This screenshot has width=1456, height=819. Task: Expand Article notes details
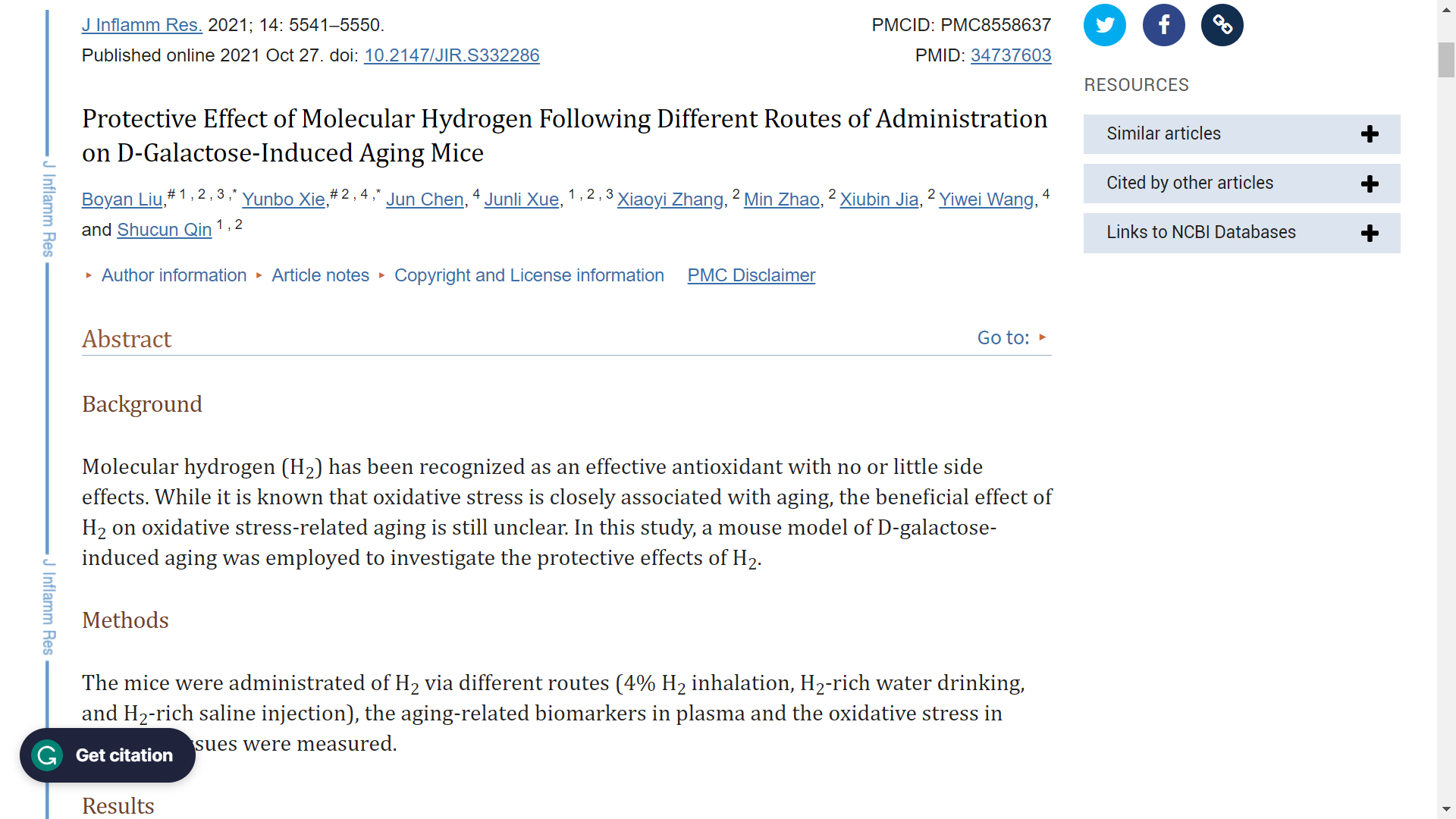(320, 275)
